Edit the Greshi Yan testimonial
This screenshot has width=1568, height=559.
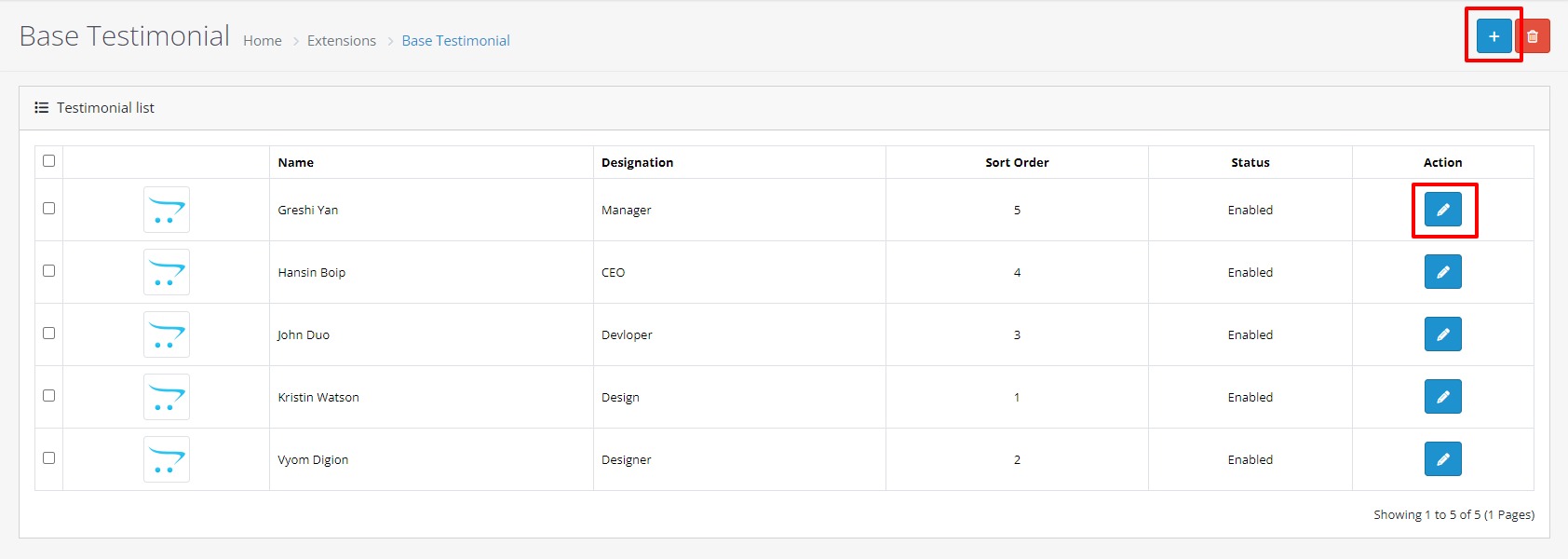point(1442,210)
